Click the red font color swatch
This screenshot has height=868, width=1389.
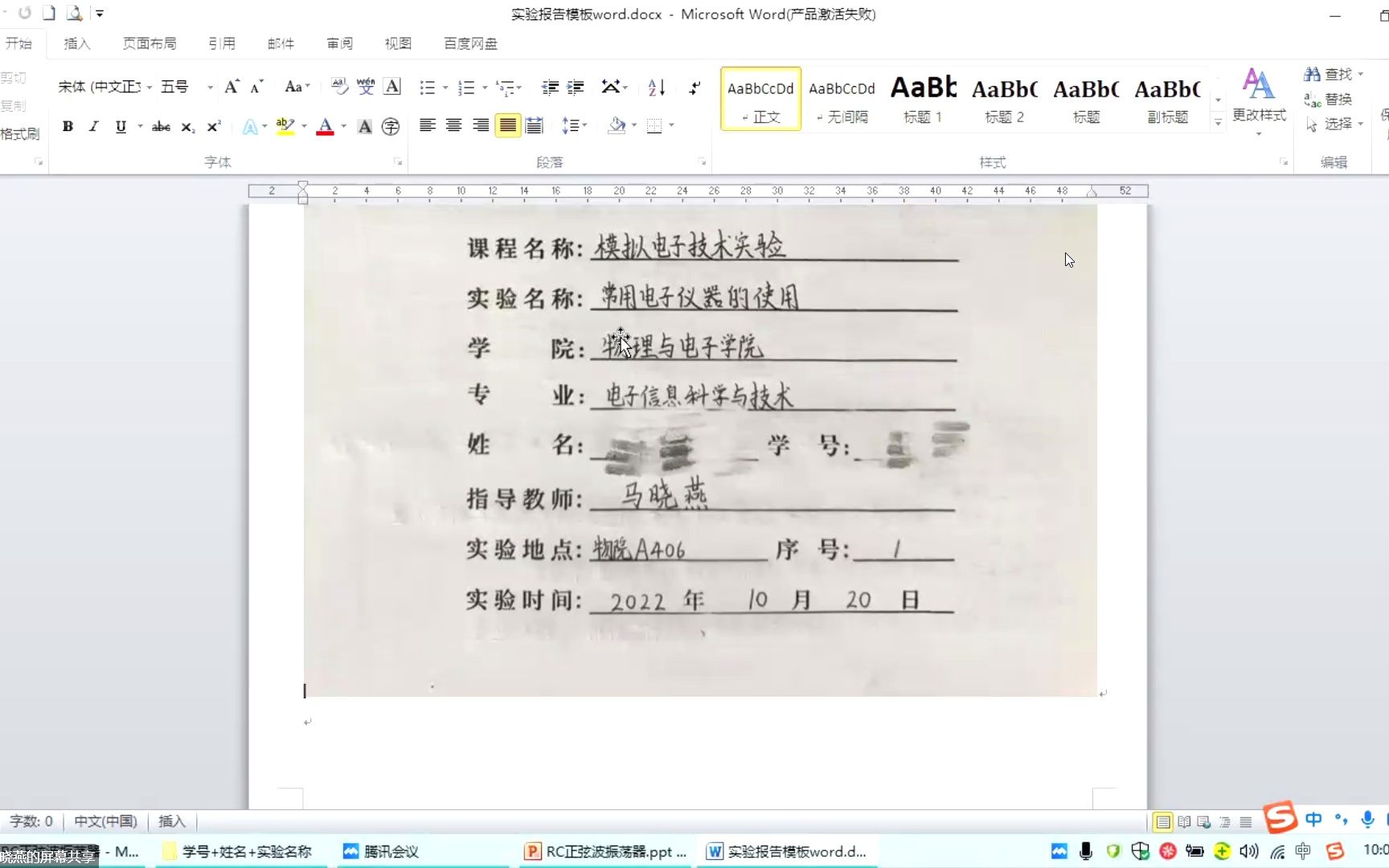click(x=325, y=132)
